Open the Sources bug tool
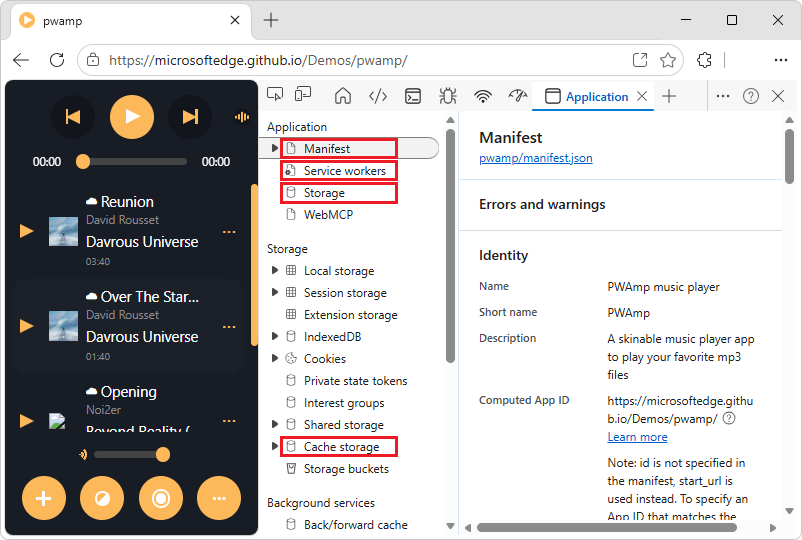 tap(448, 96)
